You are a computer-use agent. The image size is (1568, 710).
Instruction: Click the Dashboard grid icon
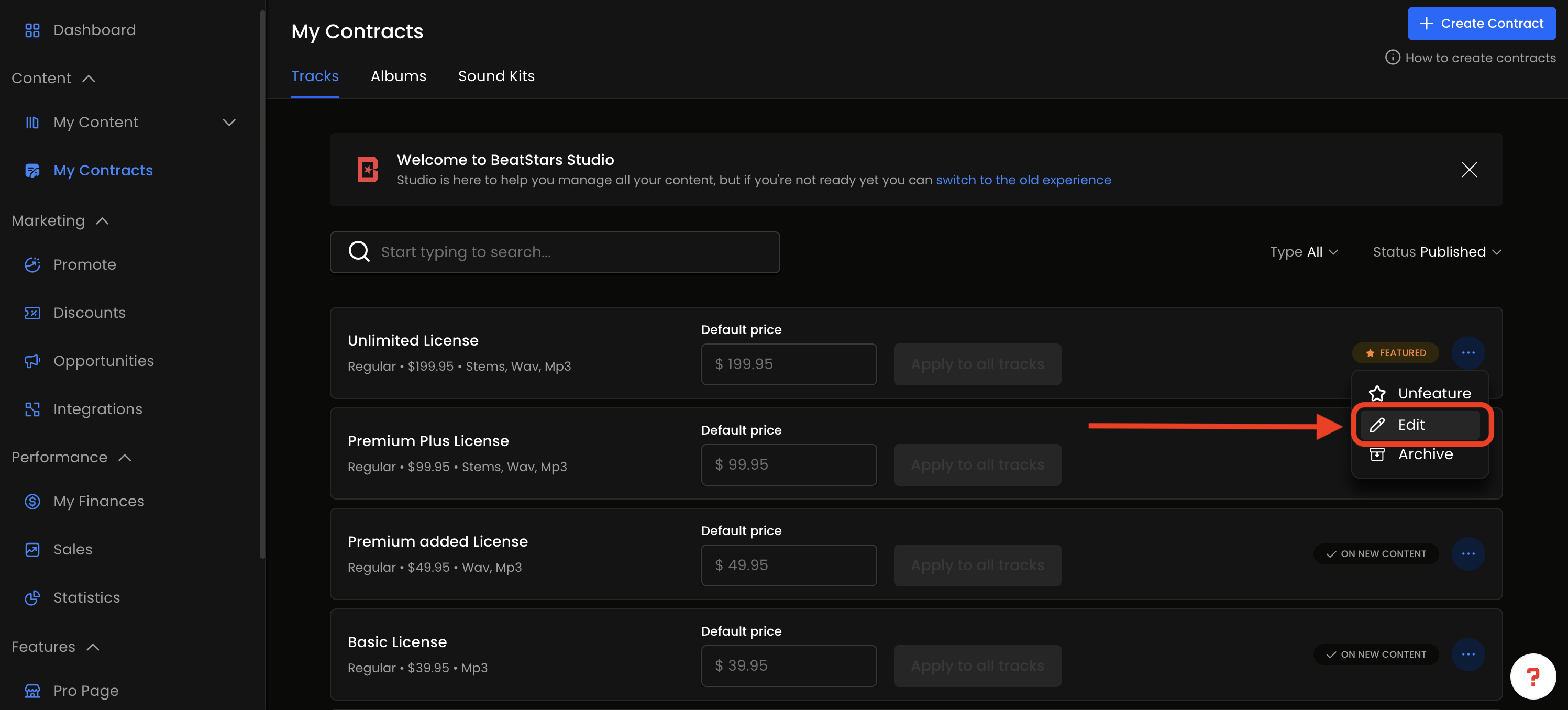32,30
